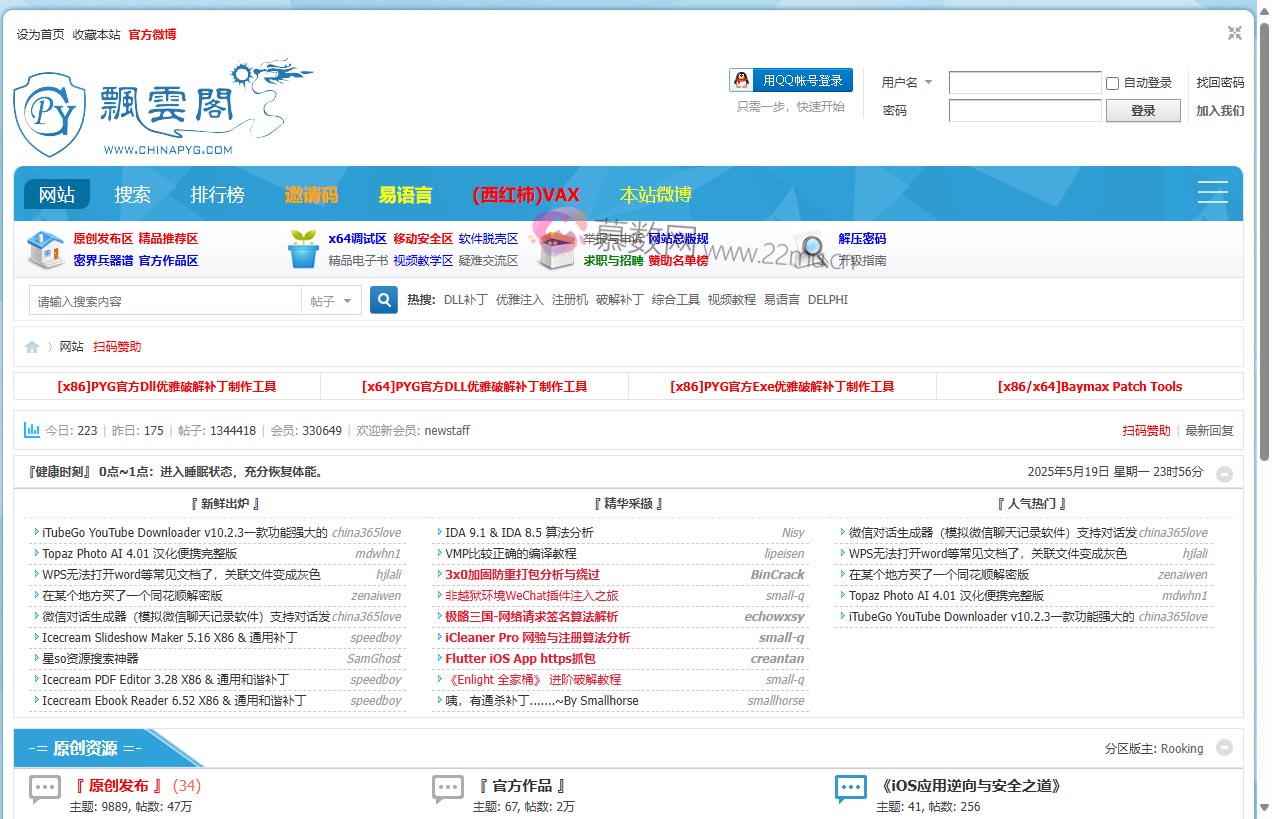Collapse the 健康时刻 section

1224,474
